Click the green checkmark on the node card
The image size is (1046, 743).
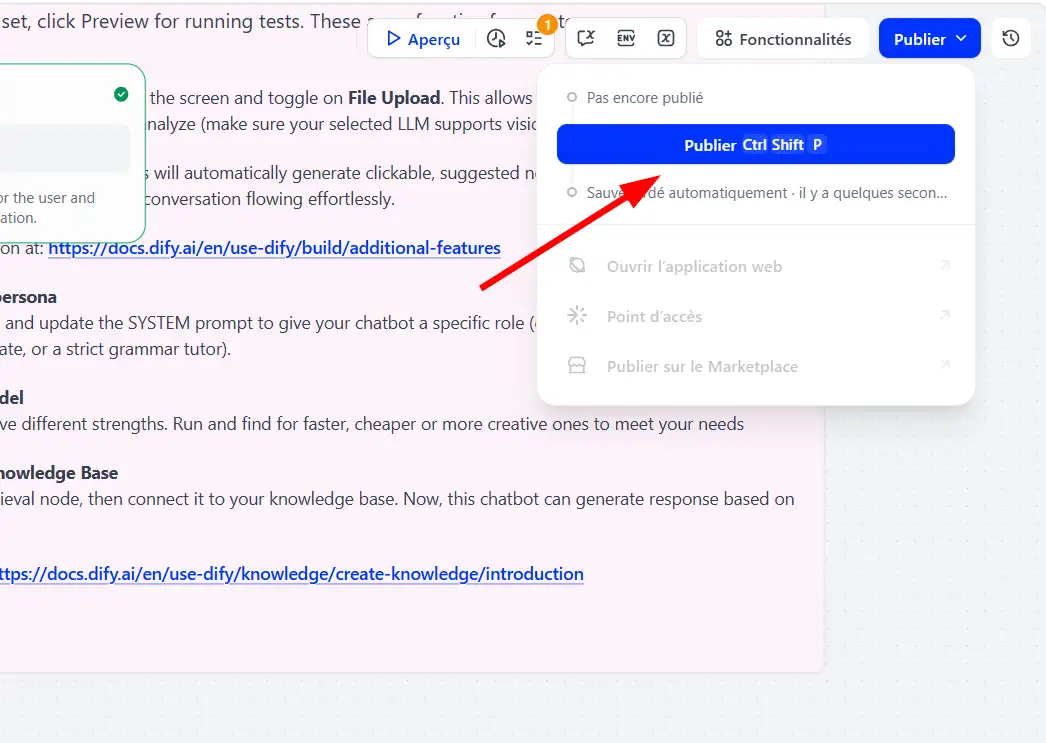point(121,94)
